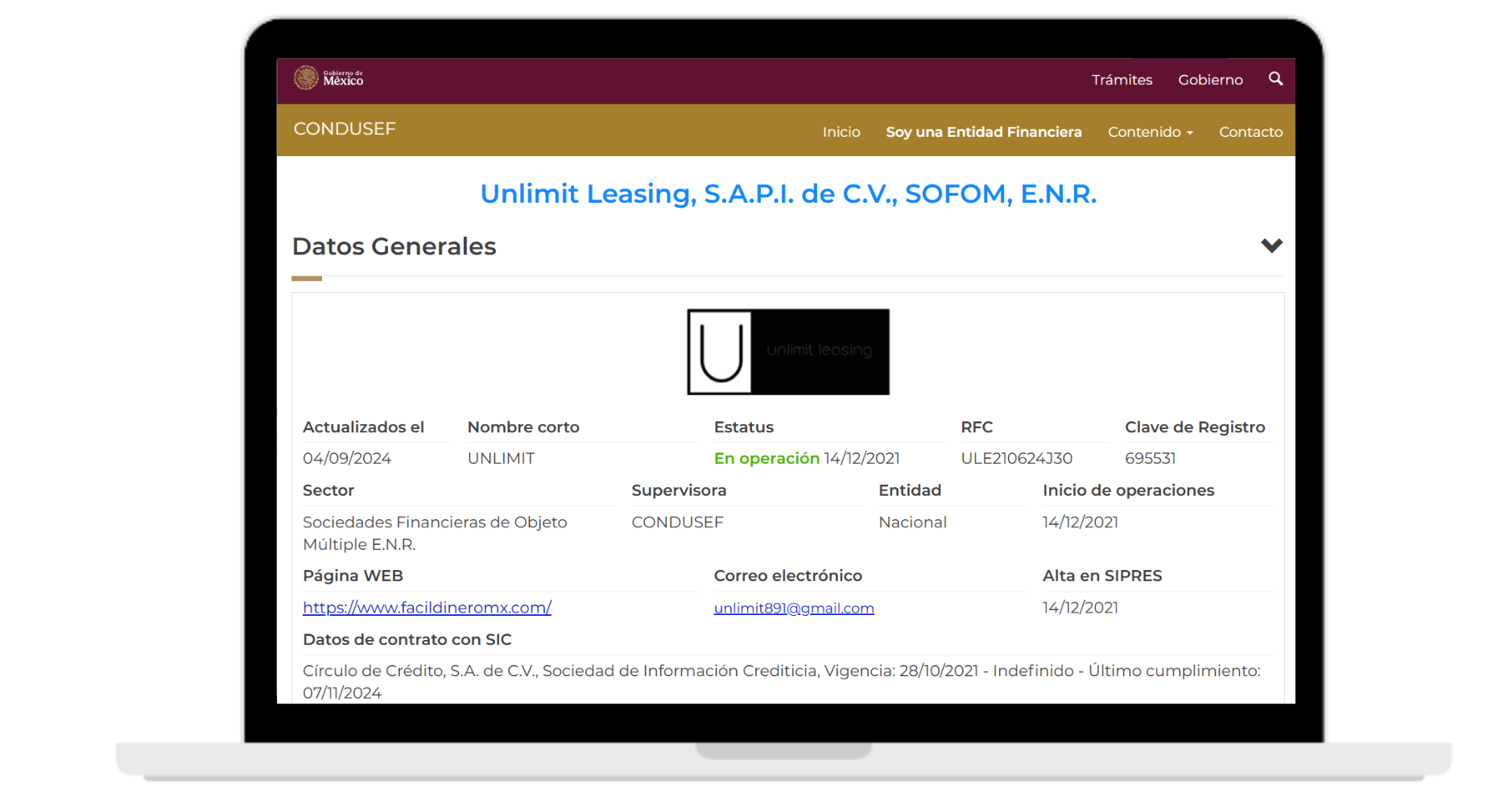Click the Gobierno de México logo
The width and height of the screenshot is (1512, 805).
click(328, 78)
